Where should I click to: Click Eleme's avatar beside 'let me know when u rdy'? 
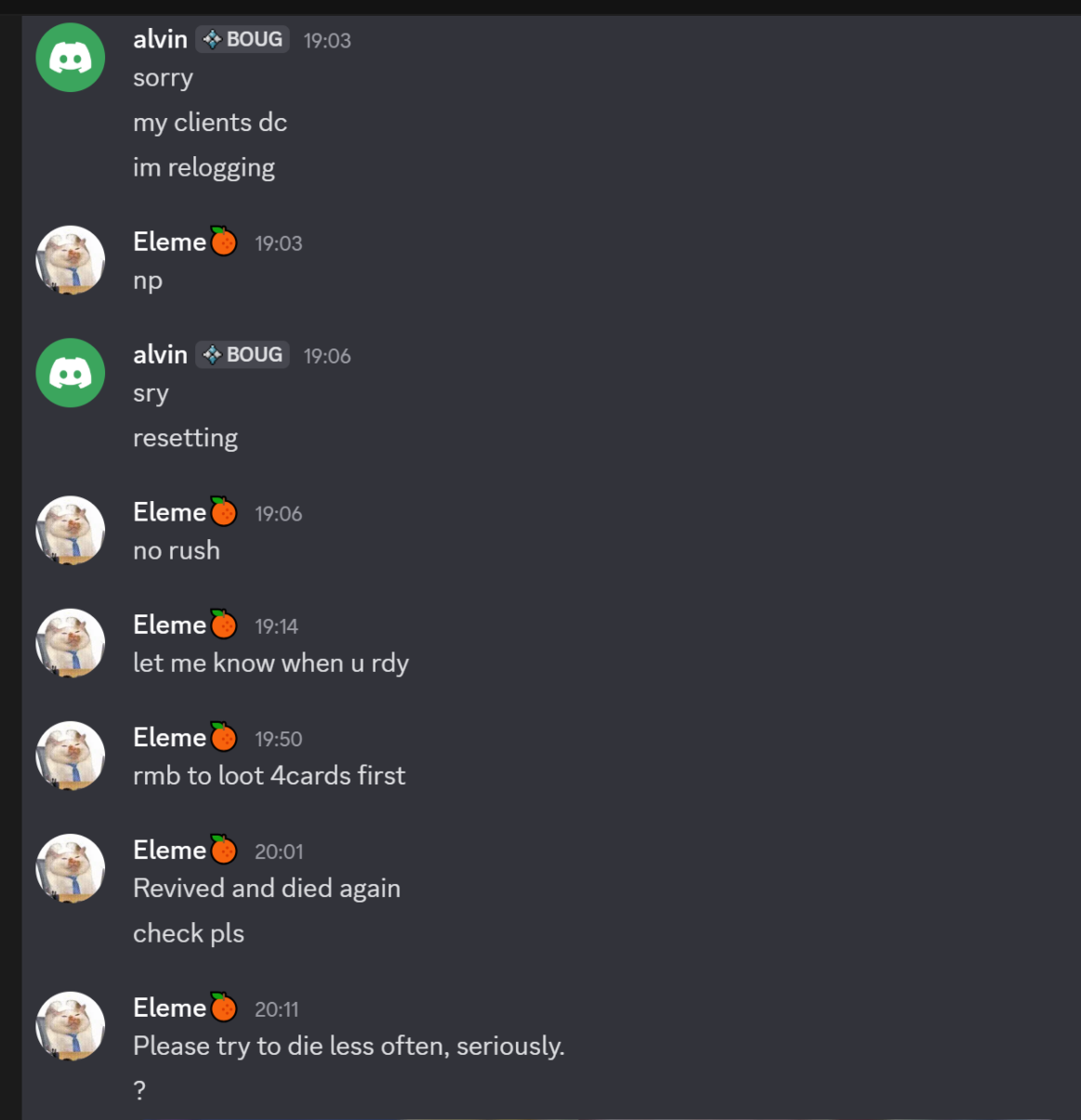70,643
